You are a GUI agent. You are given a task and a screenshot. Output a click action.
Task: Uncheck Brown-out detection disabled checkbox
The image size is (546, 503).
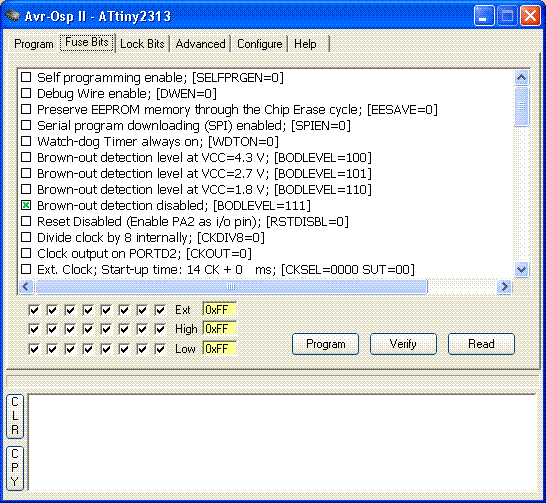26,205
